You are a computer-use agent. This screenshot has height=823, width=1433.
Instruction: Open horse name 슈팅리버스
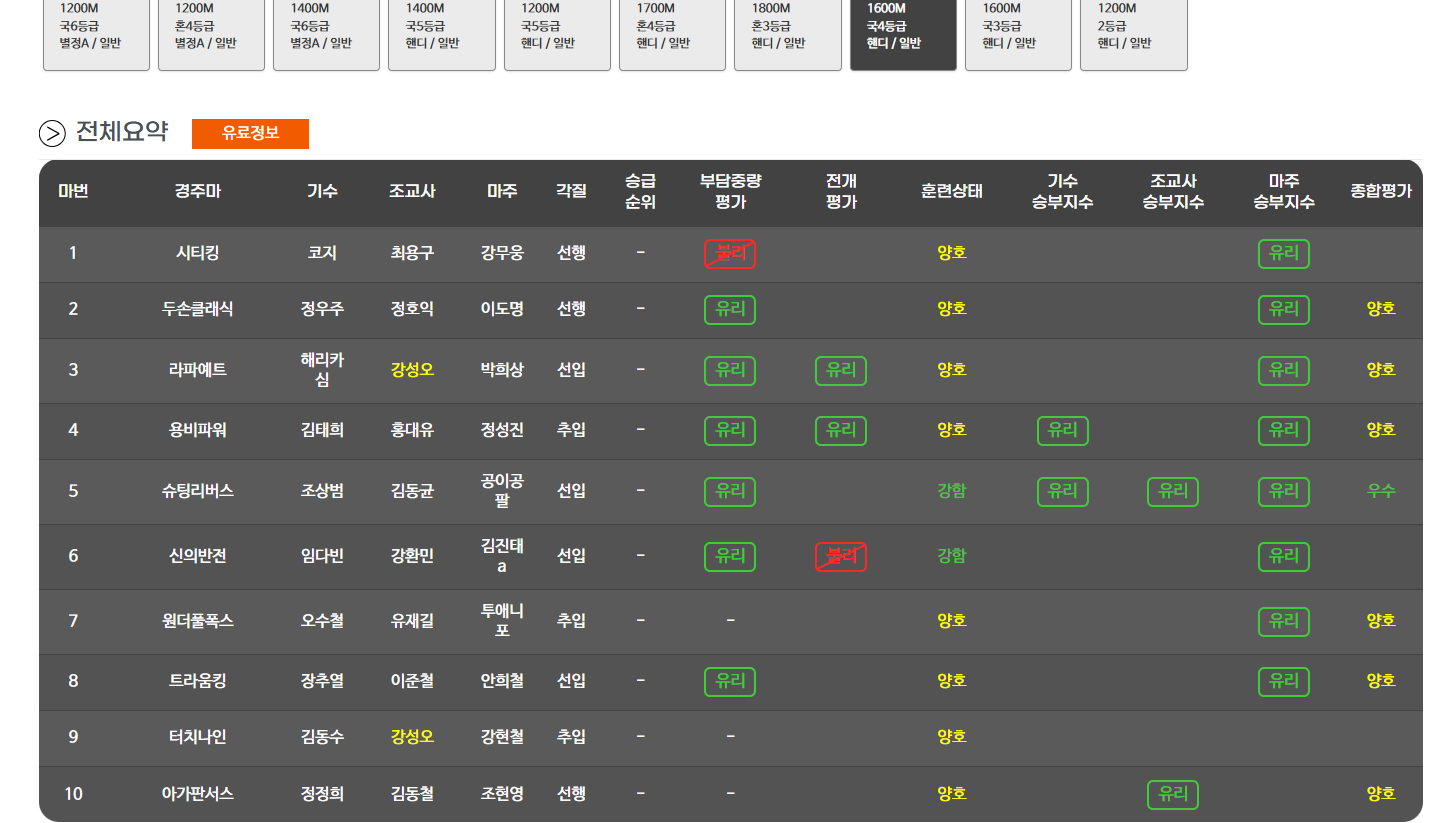coord(197,491)
